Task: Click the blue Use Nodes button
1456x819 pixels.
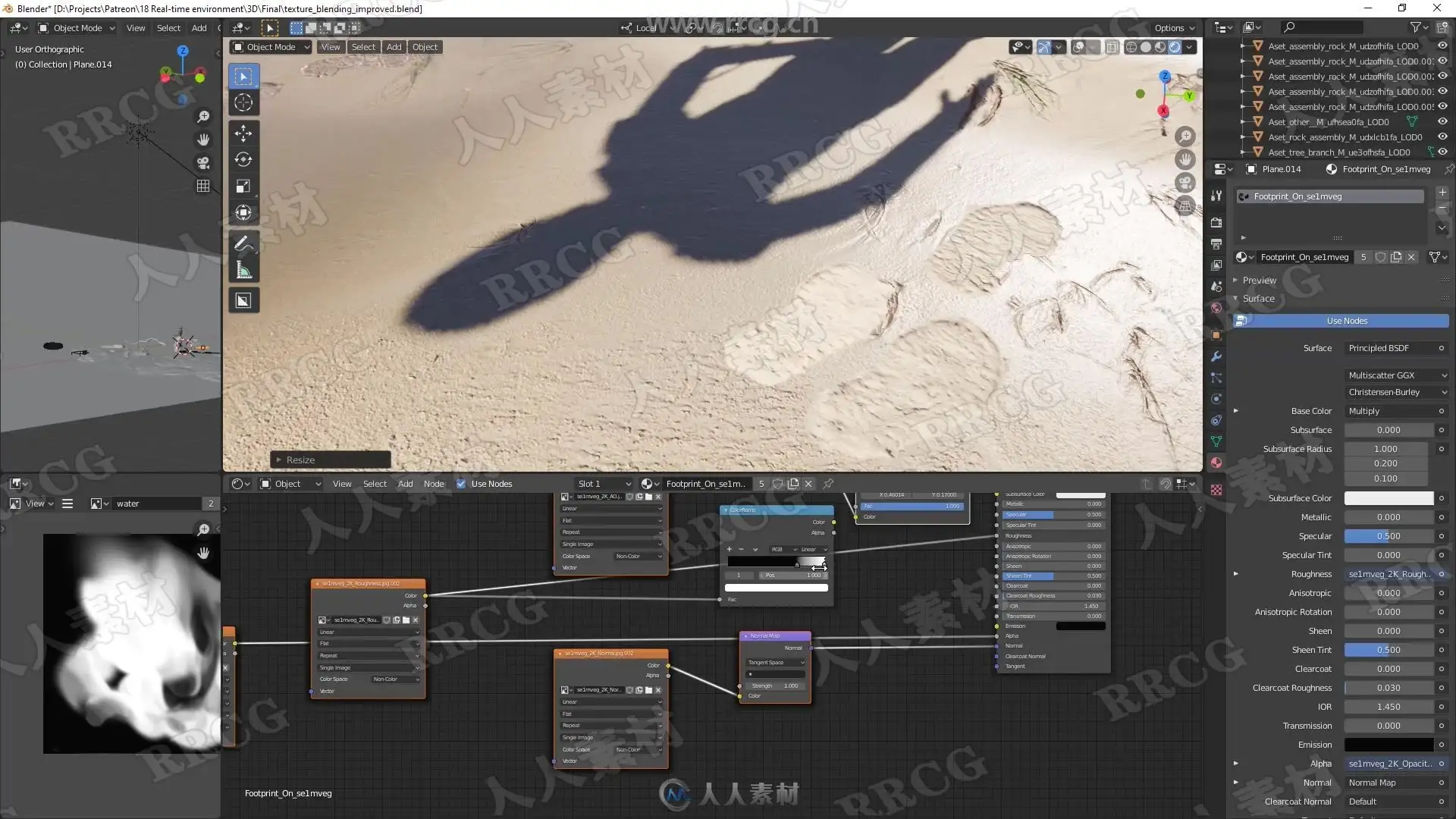Action: coord(1347,321)
